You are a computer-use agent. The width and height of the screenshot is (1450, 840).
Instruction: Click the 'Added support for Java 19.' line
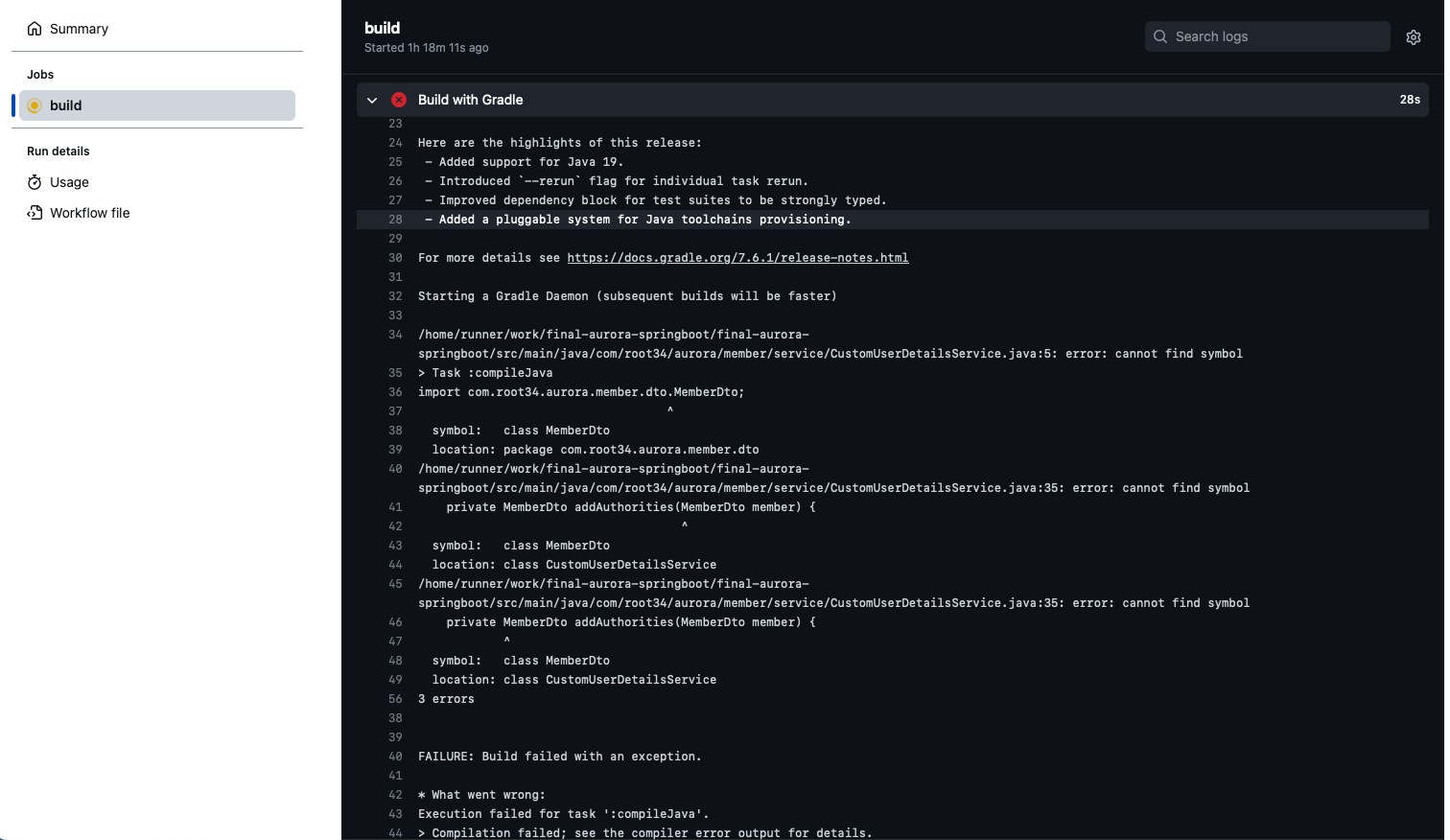tap(525, 162)
